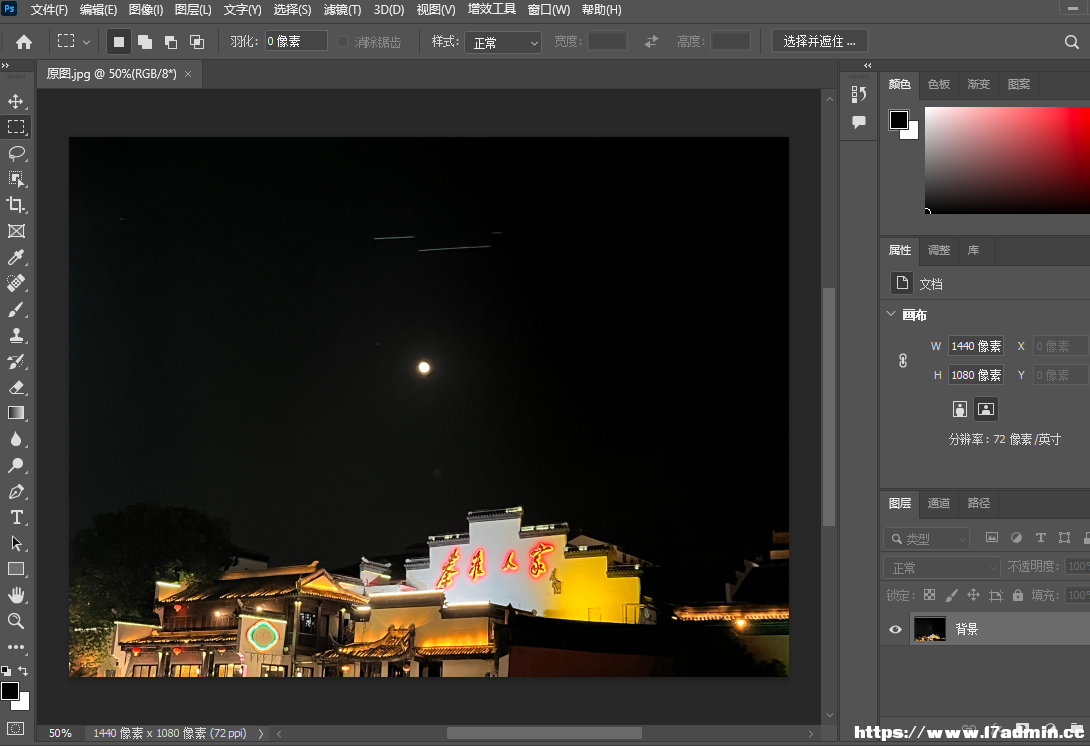The image size is (1090, 746).
Task: Choose Intersect with Selection mode
Action: click(197, 42)
